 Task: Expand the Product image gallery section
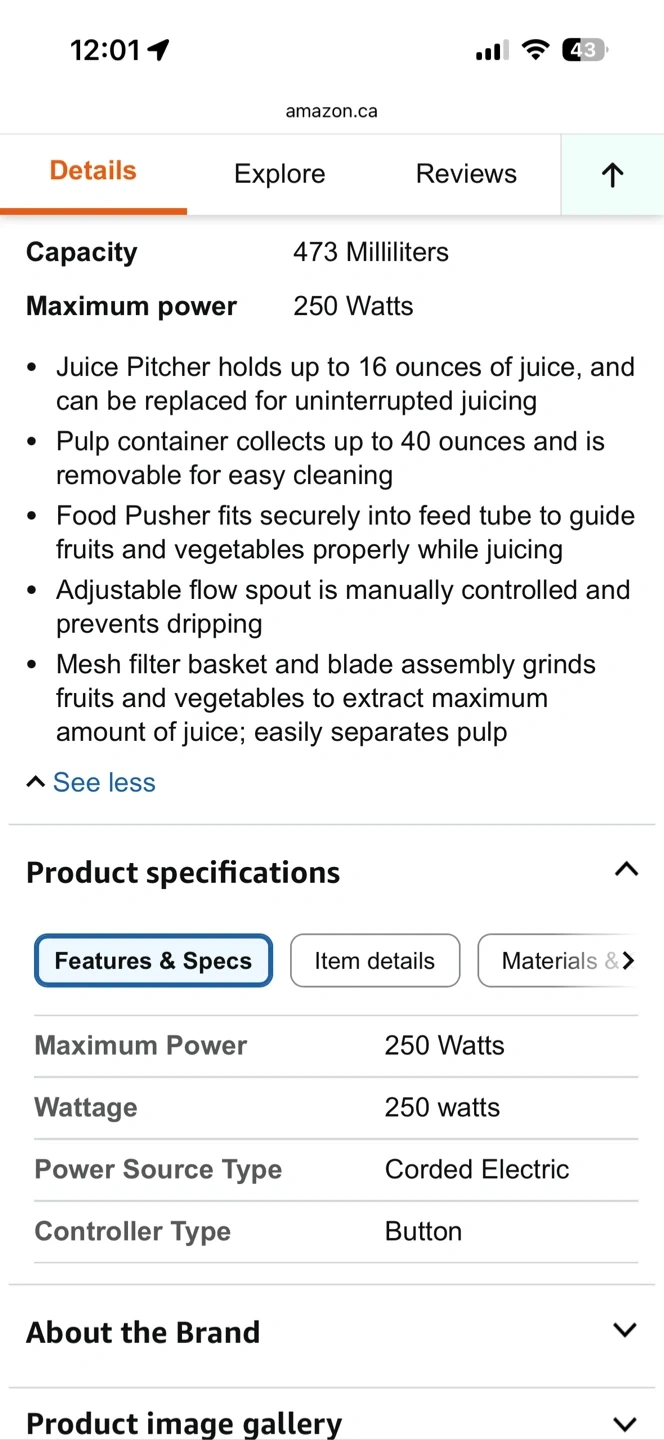pyautogui.click(x=625, y=1423)
